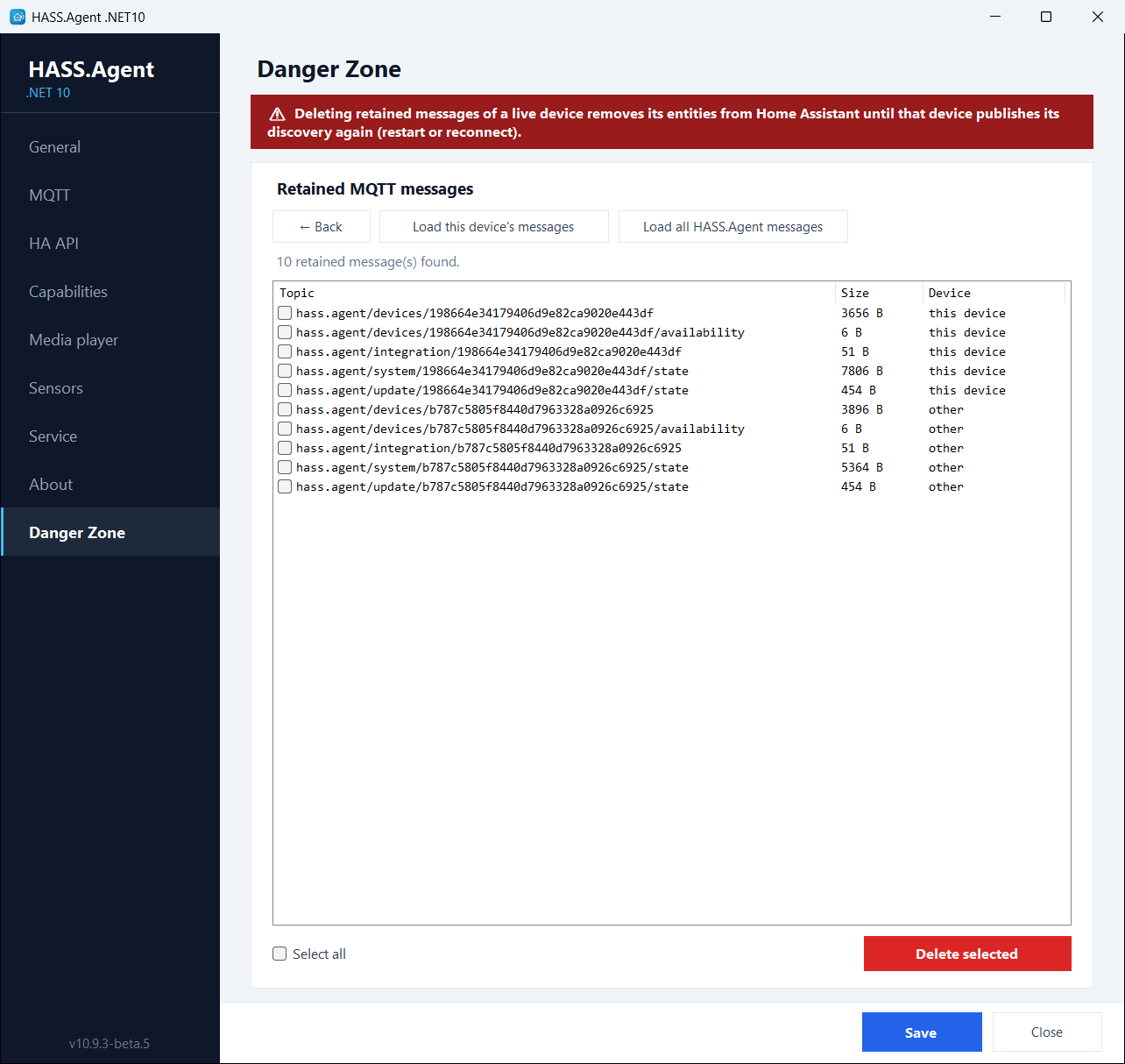
Task: Toggle the Select all checkbox
Action: 279,954
